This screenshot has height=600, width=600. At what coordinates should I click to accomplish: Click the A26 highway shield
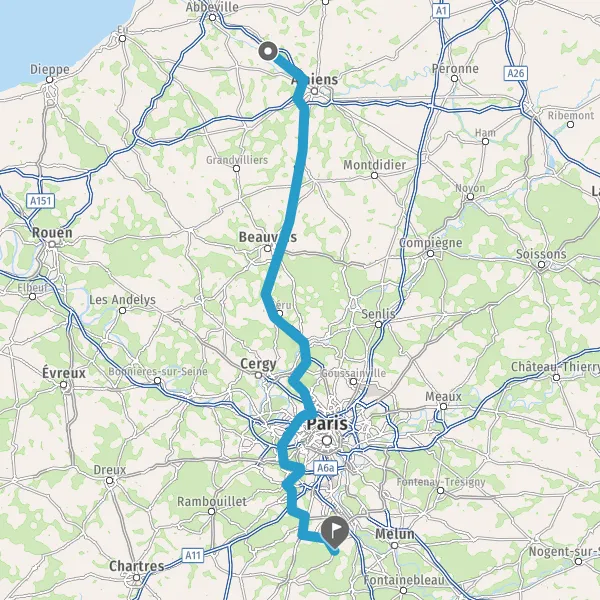[515, 73]
